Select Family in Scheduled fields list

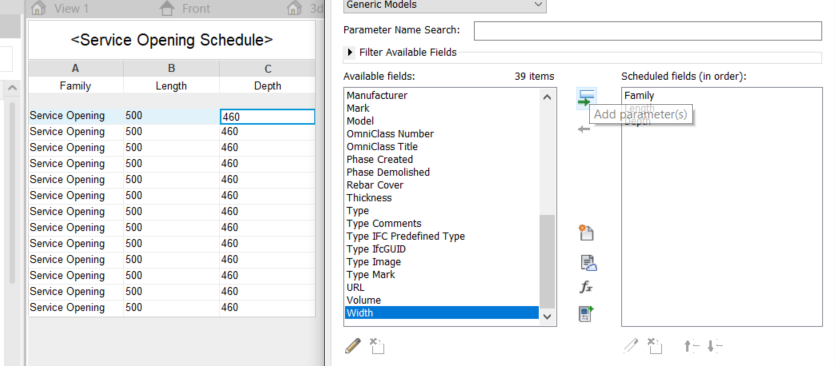639,95
